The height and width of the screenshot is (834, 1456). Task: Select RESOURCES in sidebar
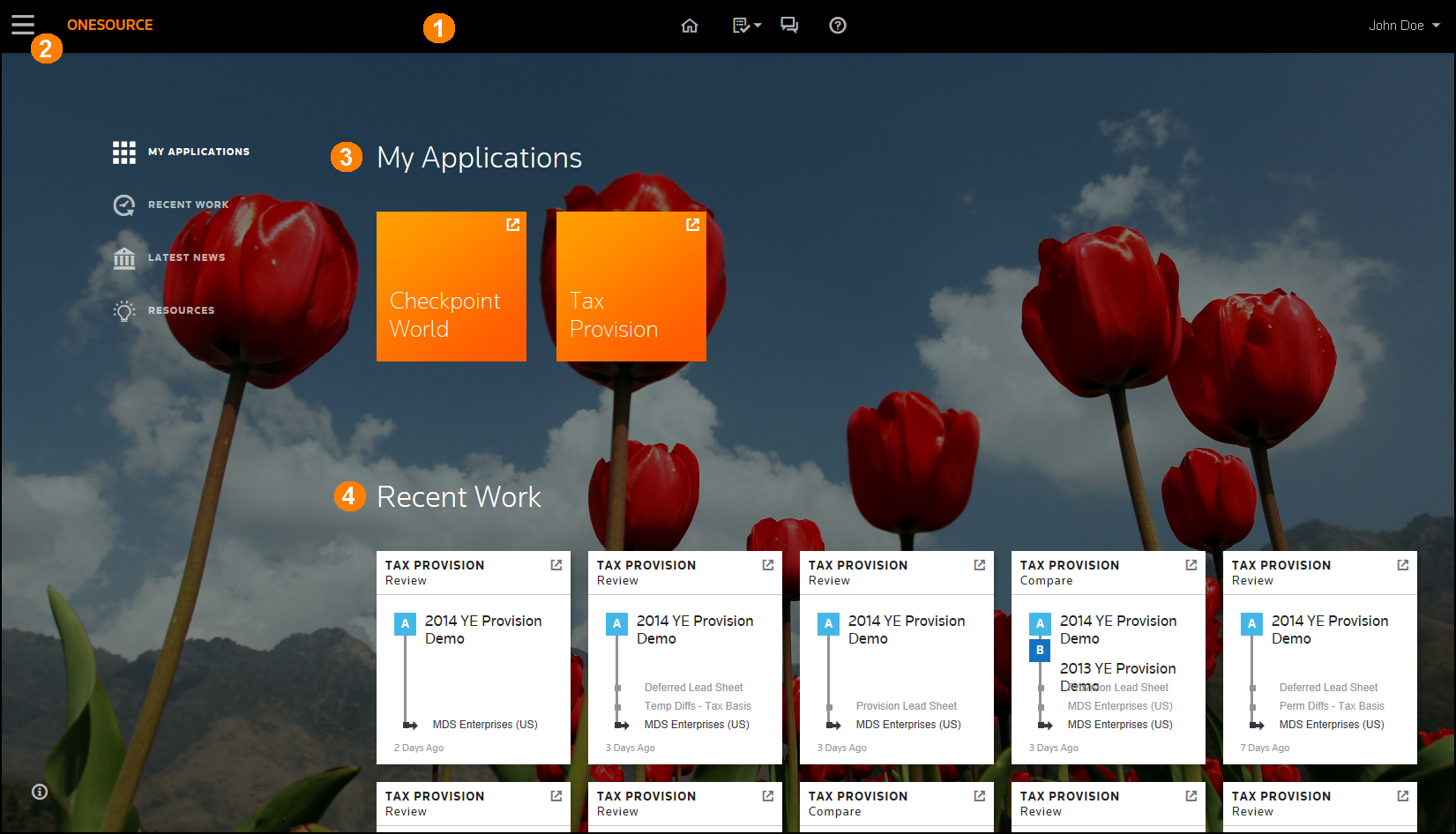pos(181,310)
